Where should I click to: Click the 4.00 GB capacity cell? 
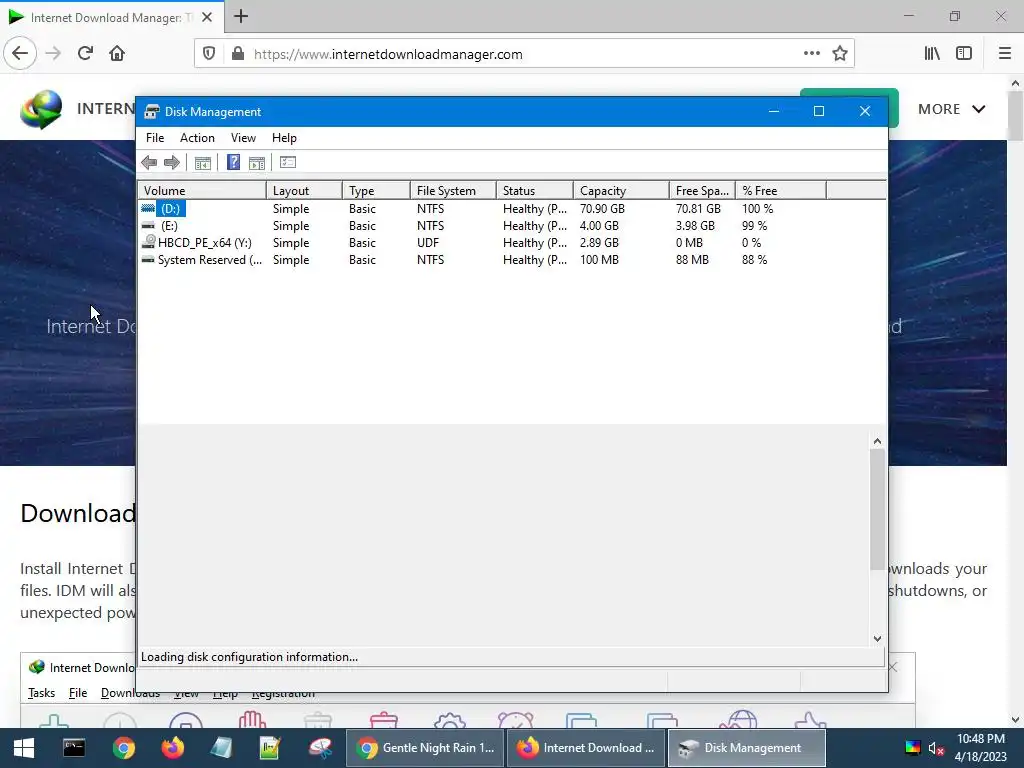pyautogui.click(x=599, y=225)
